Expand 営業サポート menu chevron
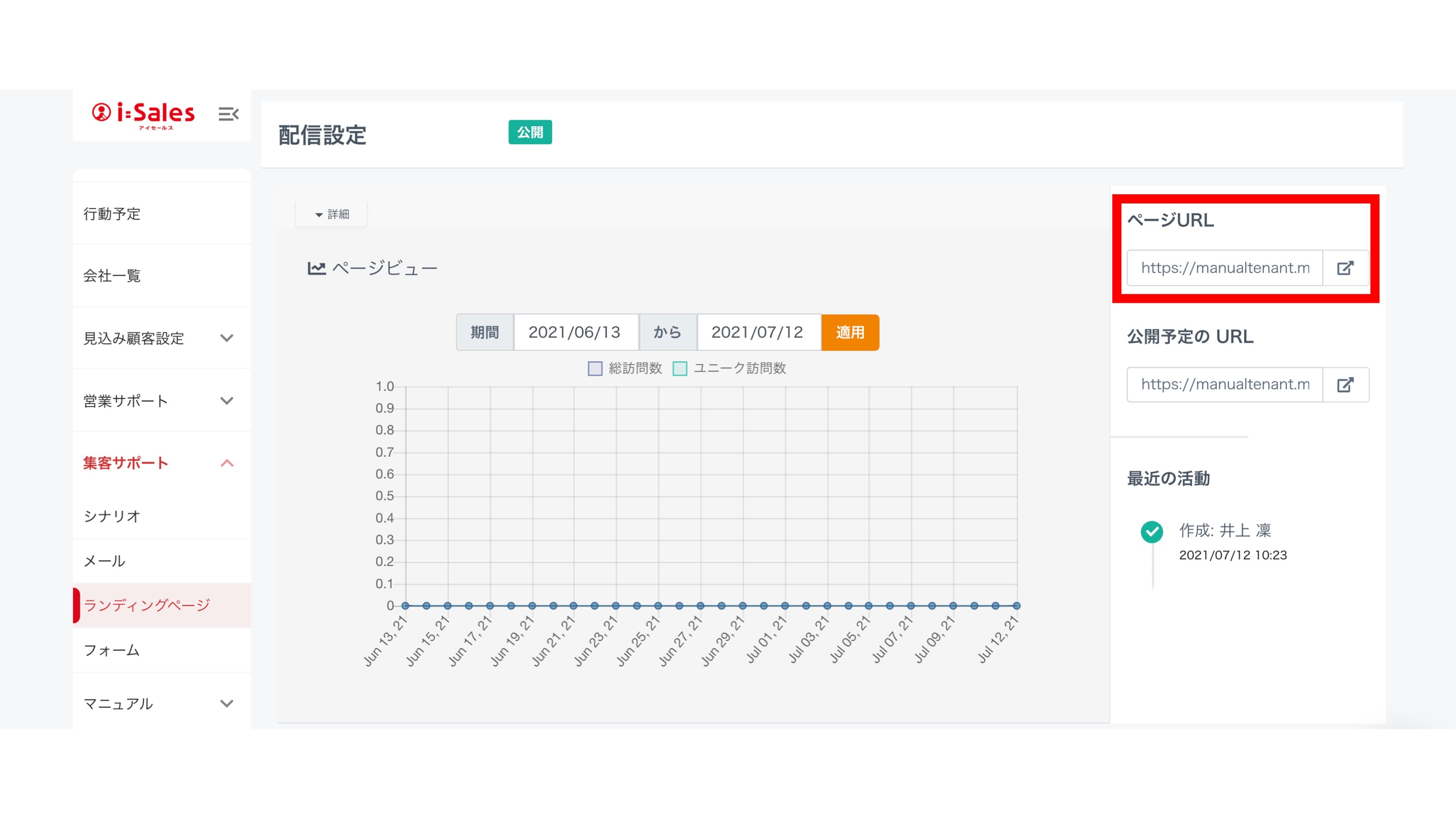Screen dimensions: 1456x819 [227, 401]
